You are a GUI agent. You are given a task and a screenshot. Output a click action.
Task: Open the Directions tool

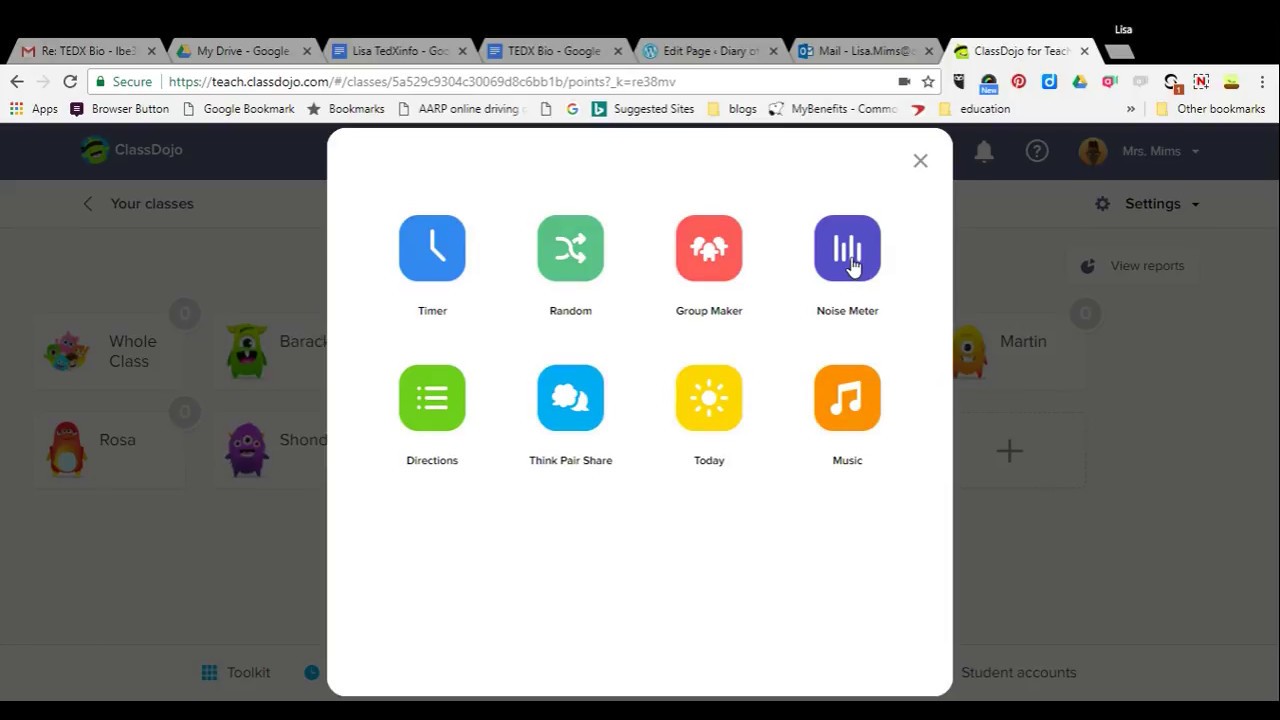click(x=432, y=398)
